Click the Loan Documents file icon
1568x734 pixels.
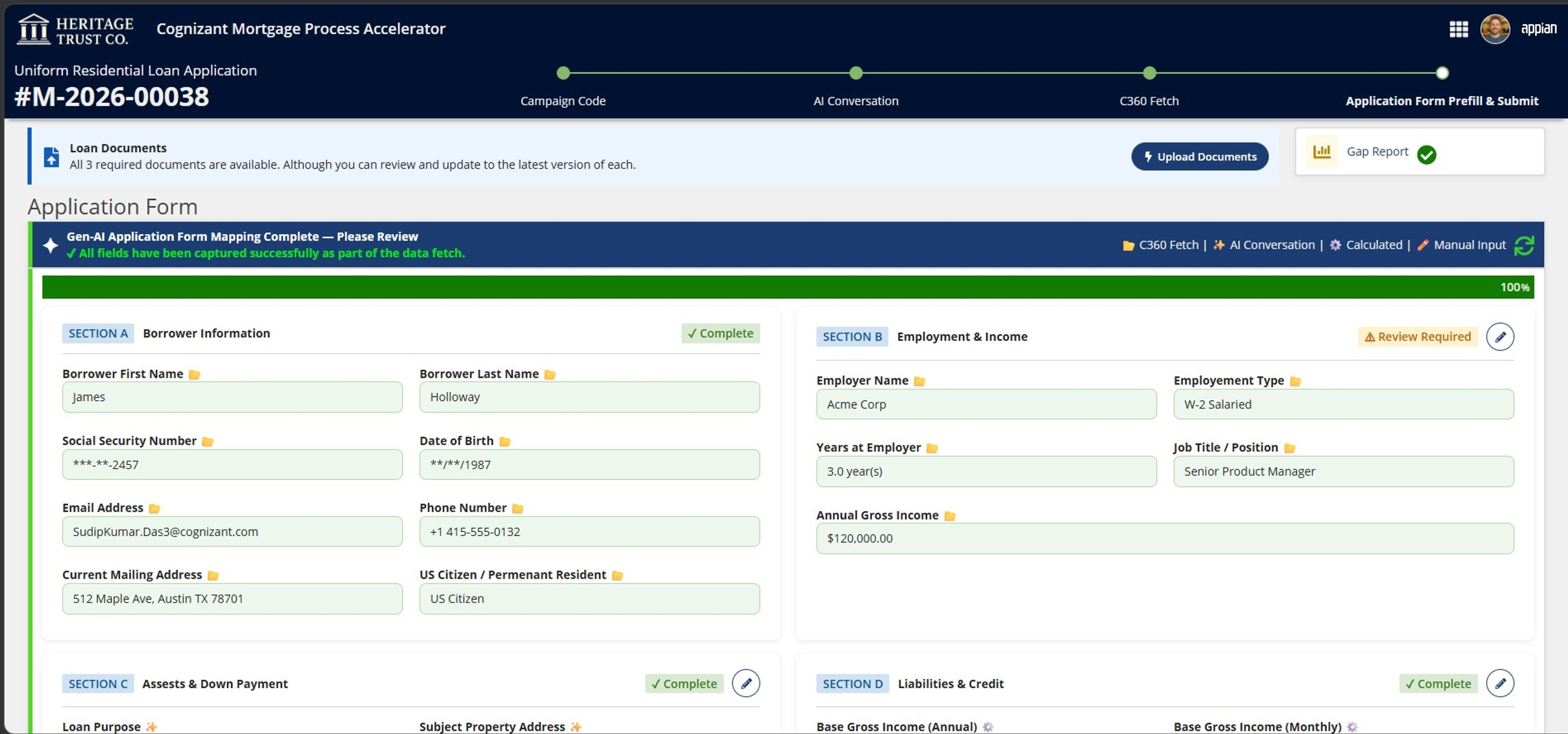click(x=52, y=157)
